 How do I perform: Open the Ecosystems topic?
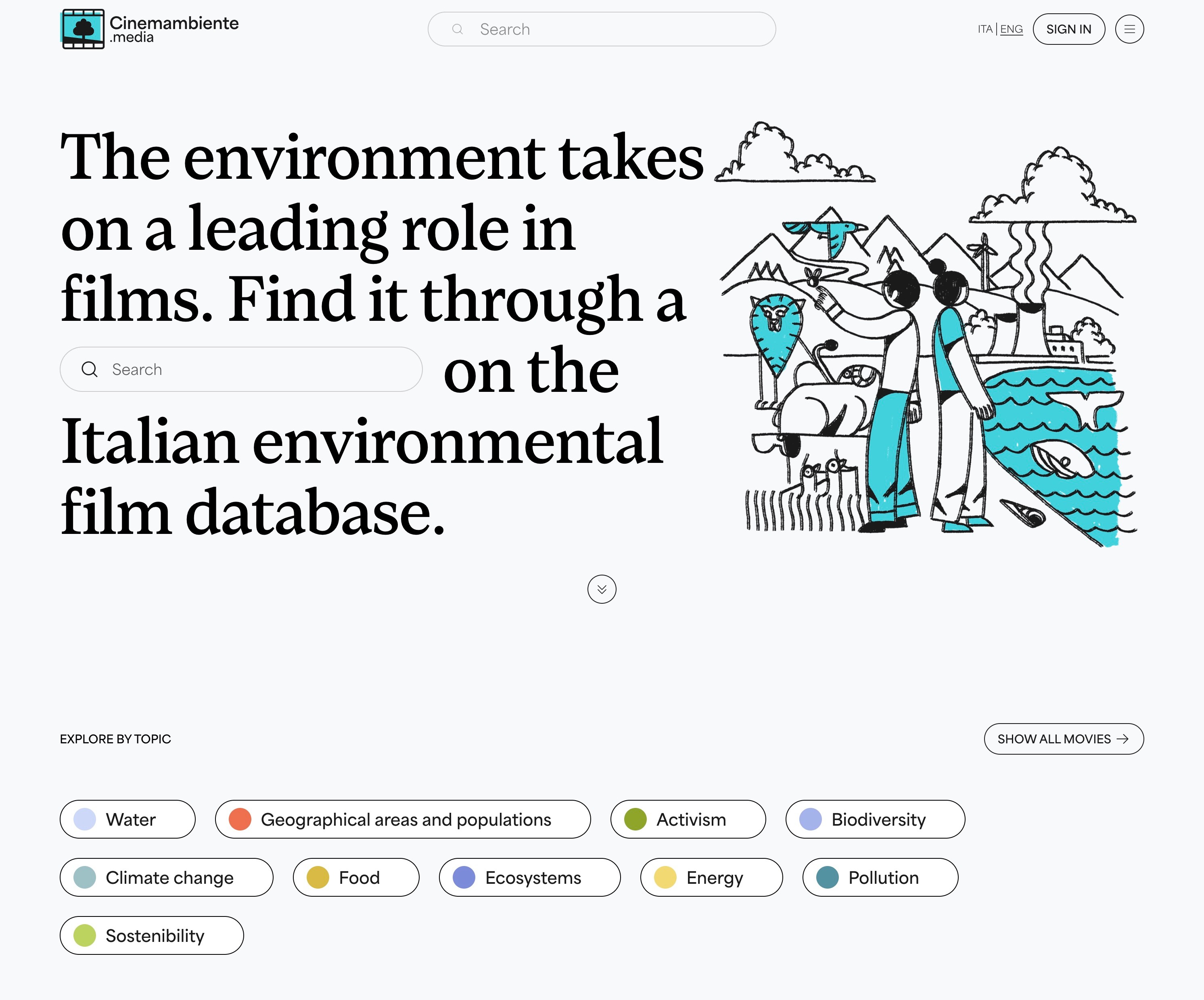pyautogui.click(x=529, y=877)
